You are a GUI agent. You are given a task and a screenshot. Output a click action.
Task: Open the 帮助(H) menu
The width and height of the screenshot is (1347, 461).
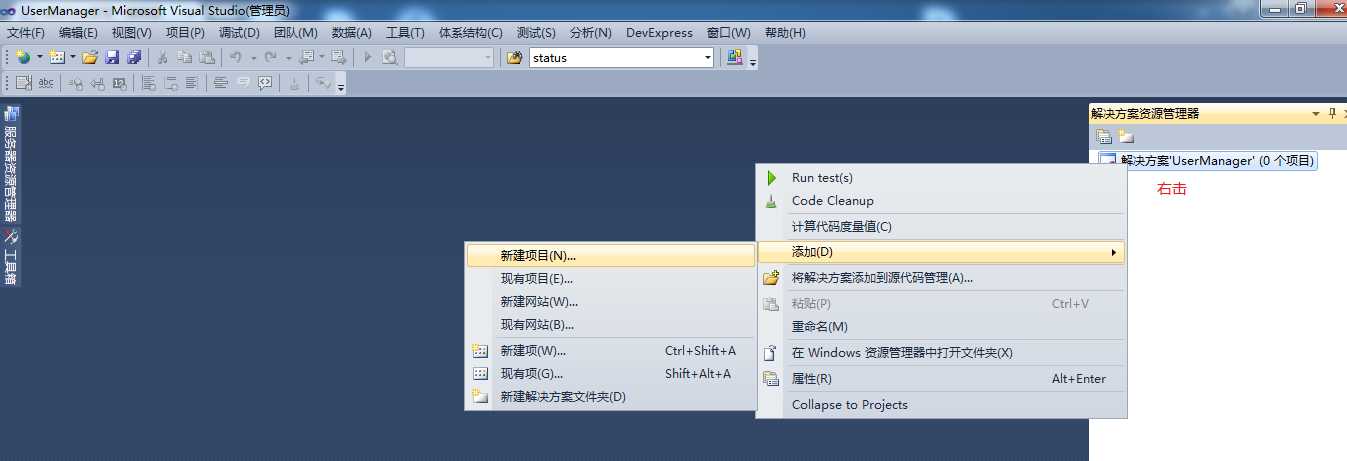785,33
